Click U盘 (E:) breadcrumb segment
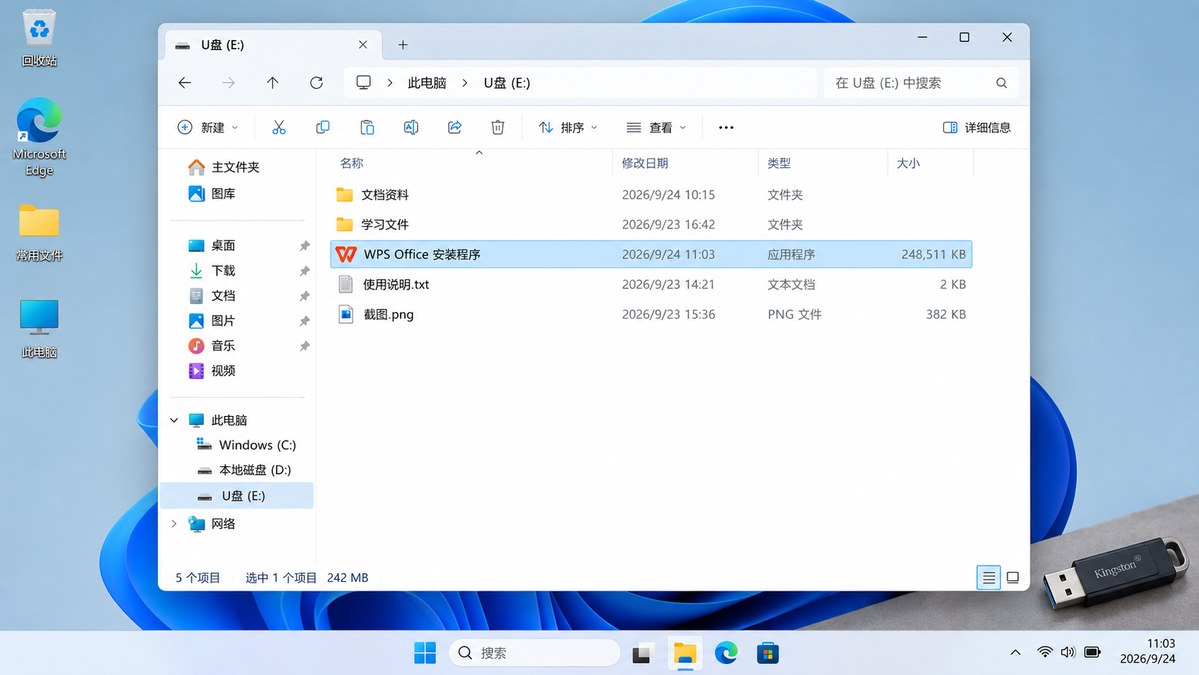This screenshot has height=675, width=1199. tap(507, 83)
